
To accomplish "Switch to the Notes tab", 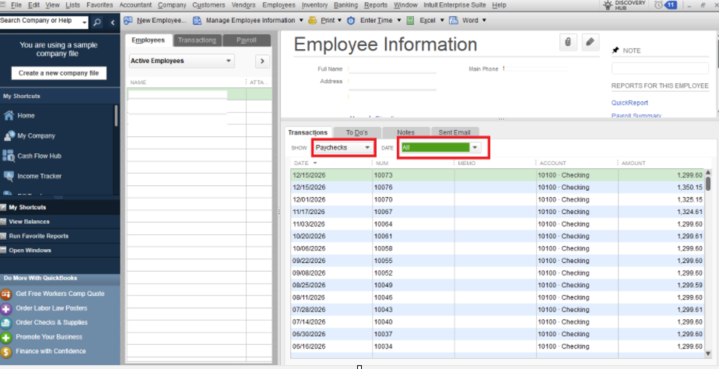I will click(406, 132).
